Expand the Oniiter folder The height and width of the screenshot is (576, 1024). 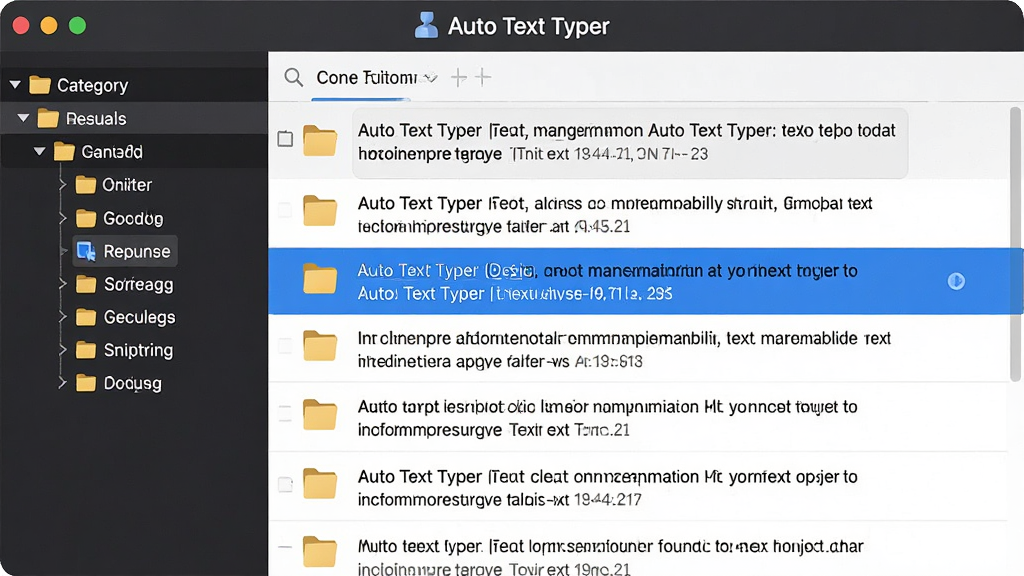[x=63, y=185]
